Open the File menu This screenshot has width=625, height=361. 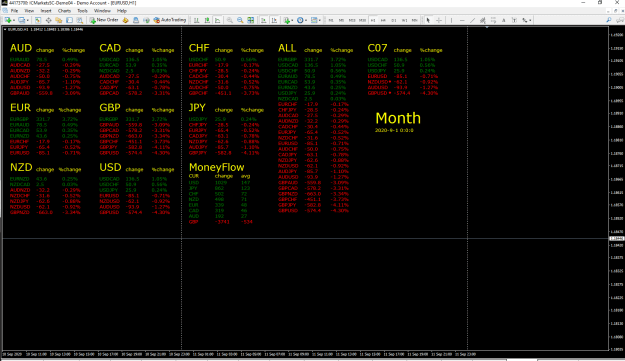[14, 11]
